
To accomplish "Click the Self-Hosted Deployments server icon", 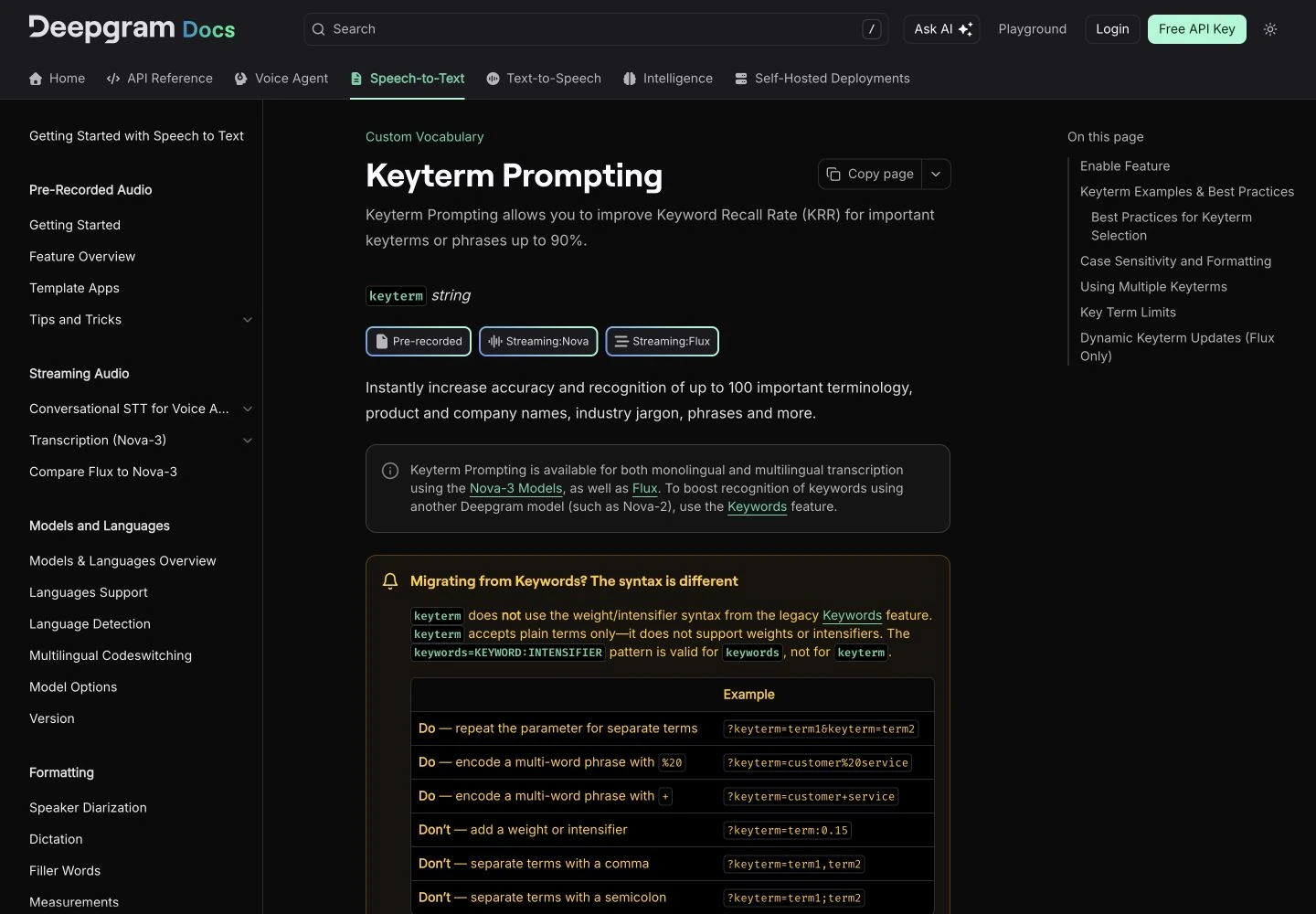I will click(741, 79).
